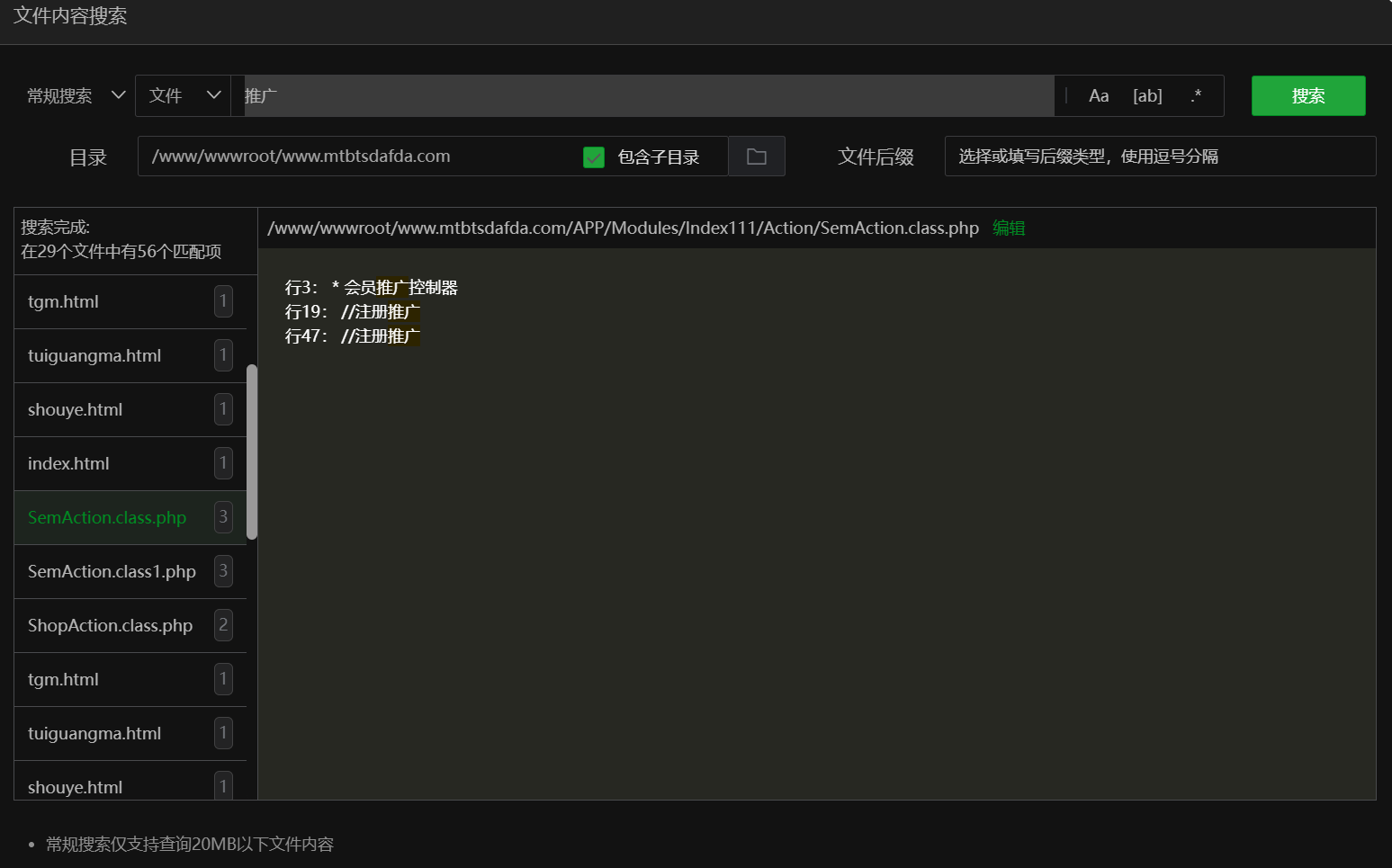The height and width of the screenshot is (868, 1392).
Task: Focus the search keyword field containing 推广
Action: click(x=648, y=96)
